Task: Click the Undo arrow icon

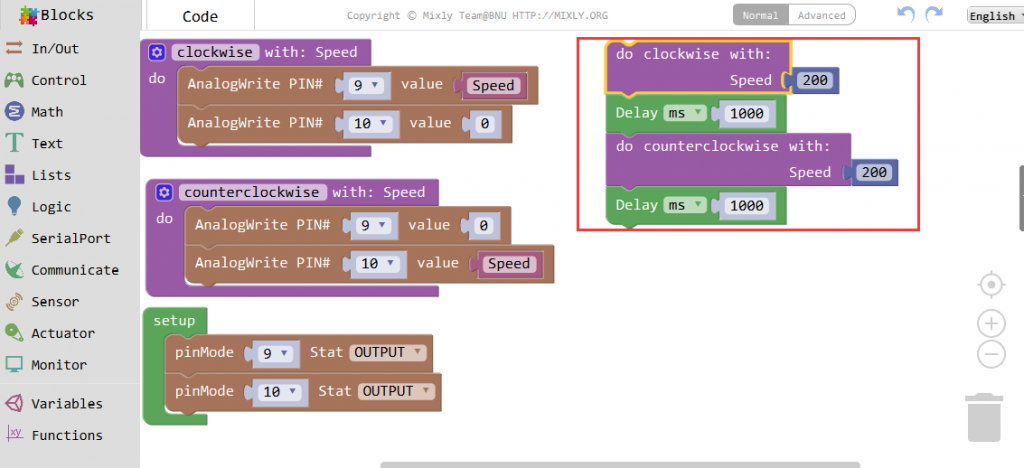Action: (906, 14)
